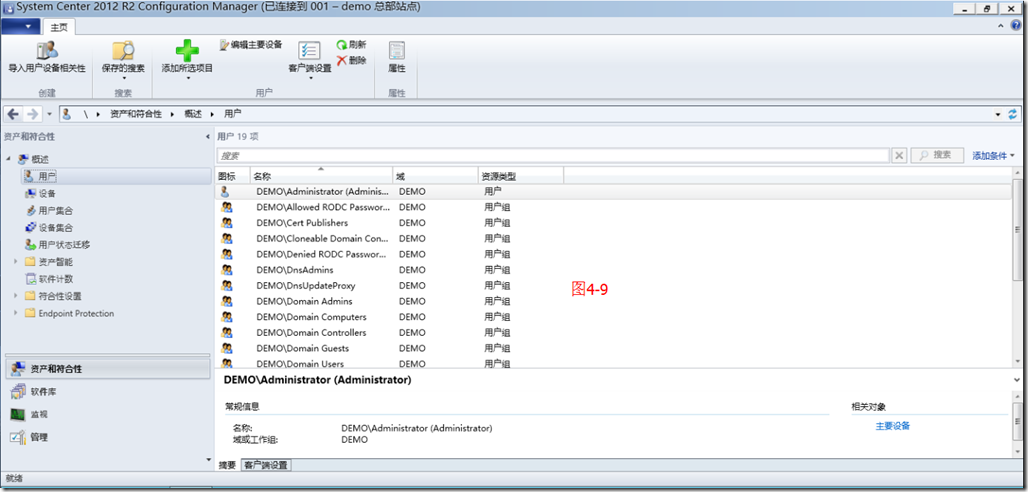This screenshot has width=1028, height=492.
Task: Select User State Migration (用户状态迁移) node
Action: click(x=57, y=245)
